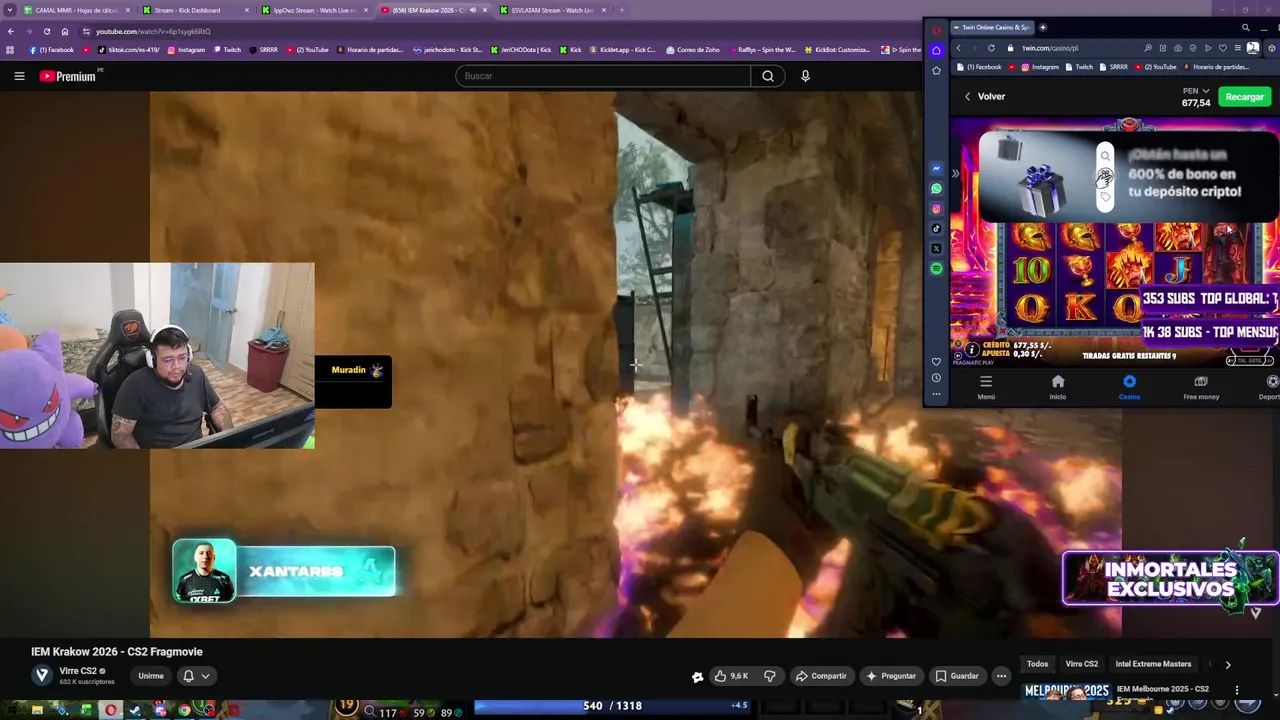Open Instagram in Opera sidebar
Viewport: 1280px width, 720px height.
[x=936, y=208]
